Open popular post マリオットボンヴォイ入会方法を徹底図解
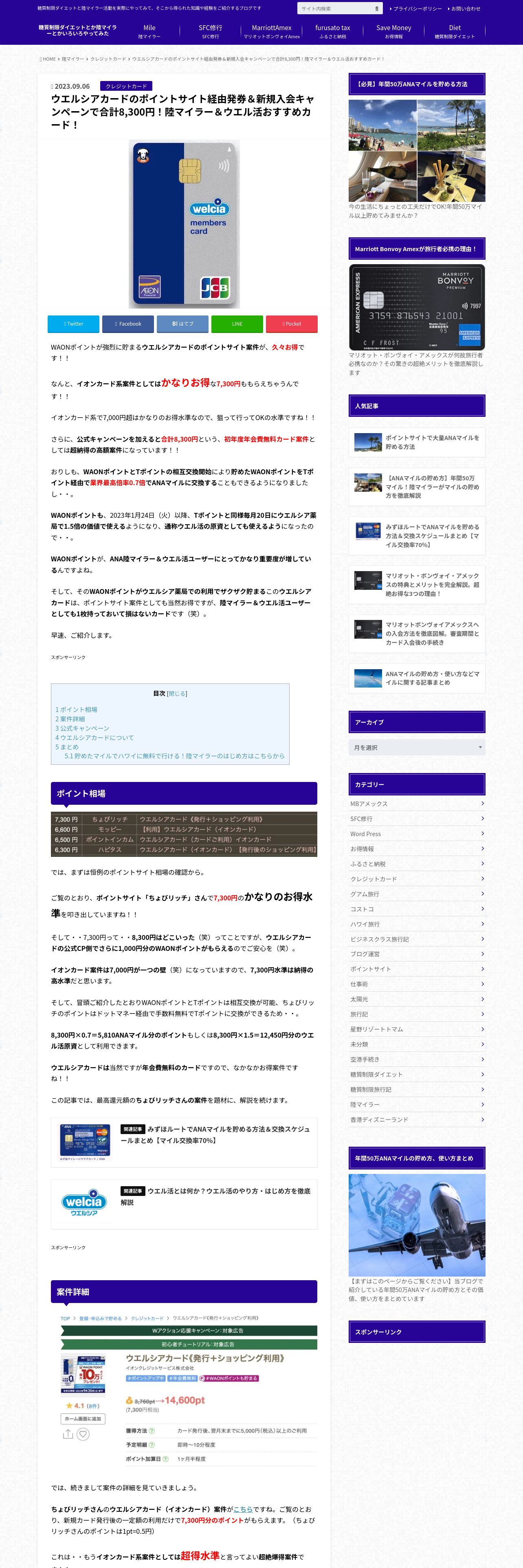 tap(416, 634)
